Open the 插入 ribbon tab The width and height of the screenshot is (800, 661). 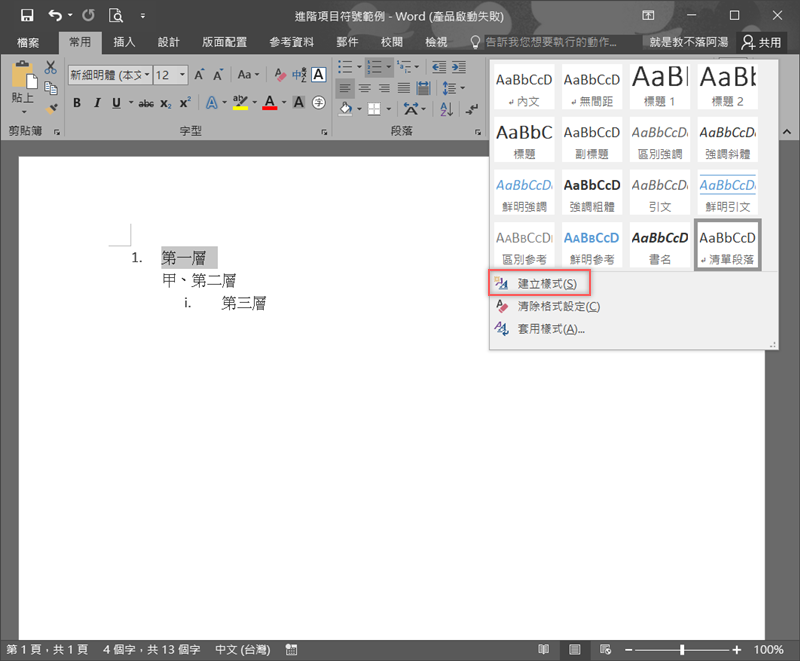(x=124, y=42)
